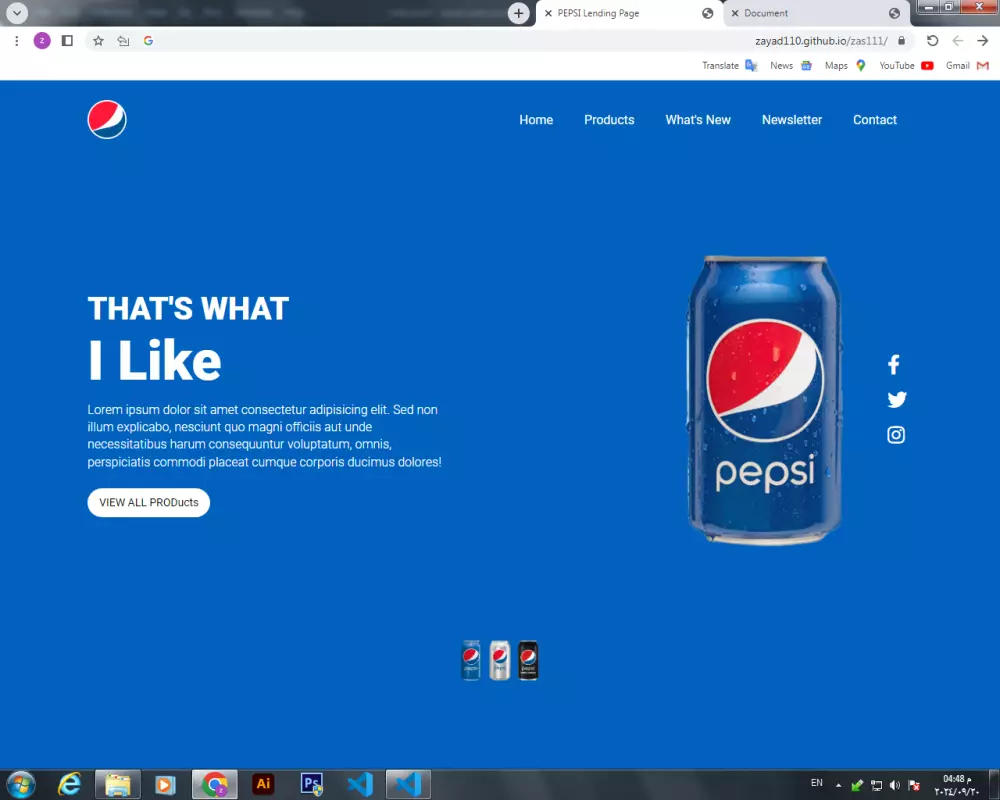The width and height of the screenshot is (1000, 800).
Task: Click the large Pepsi can image
Action: 764,401
